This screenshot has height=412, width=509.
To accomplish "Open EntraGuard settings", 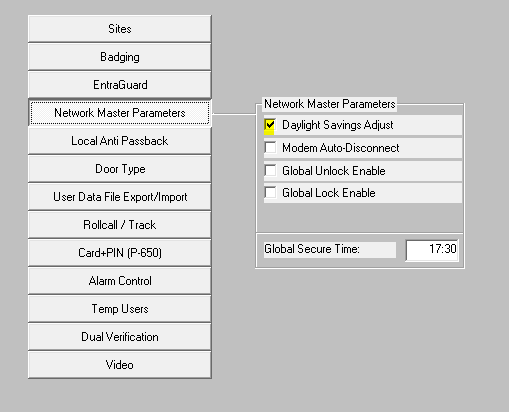I will (x=120, y=85).
